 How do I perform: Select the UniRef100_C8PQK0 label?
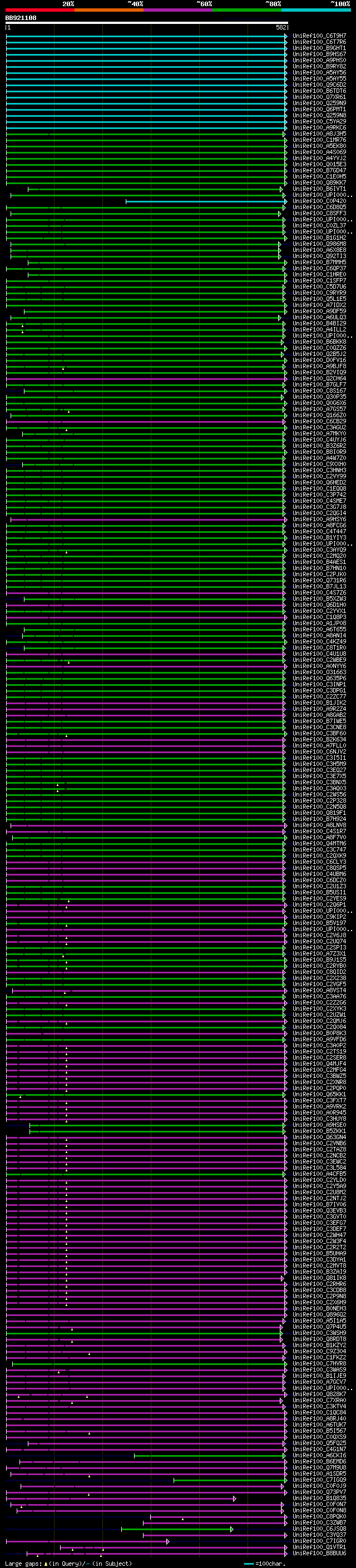[319, 1516]
